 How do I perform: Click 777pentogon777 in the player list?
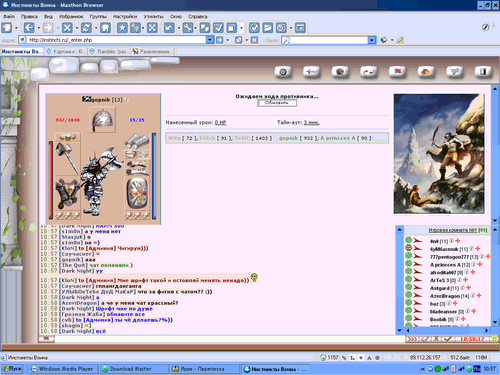[450, 257]
